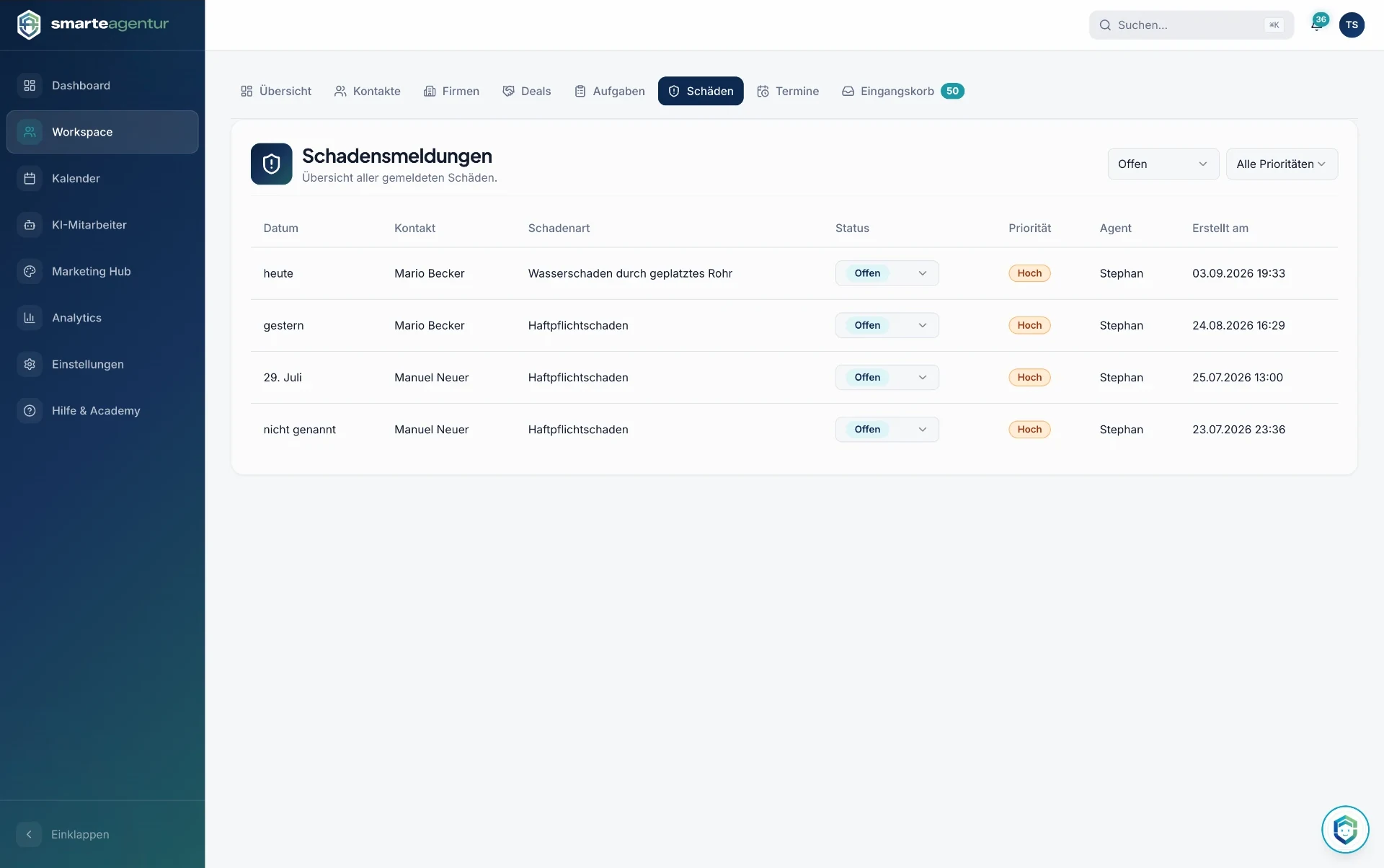Click the Priorität column header
This screenshot has height=868, width=1384.
[x=1029, y=228]
